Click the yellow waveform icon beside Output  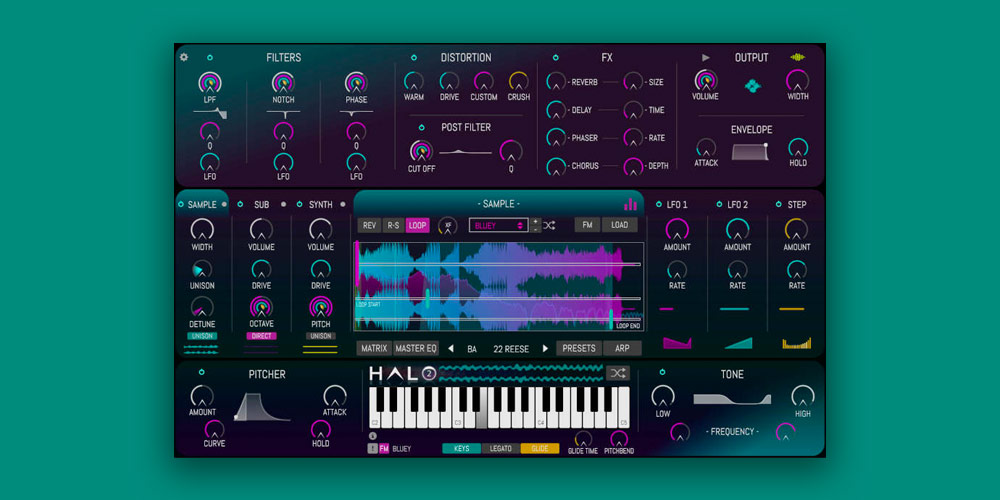798,57
